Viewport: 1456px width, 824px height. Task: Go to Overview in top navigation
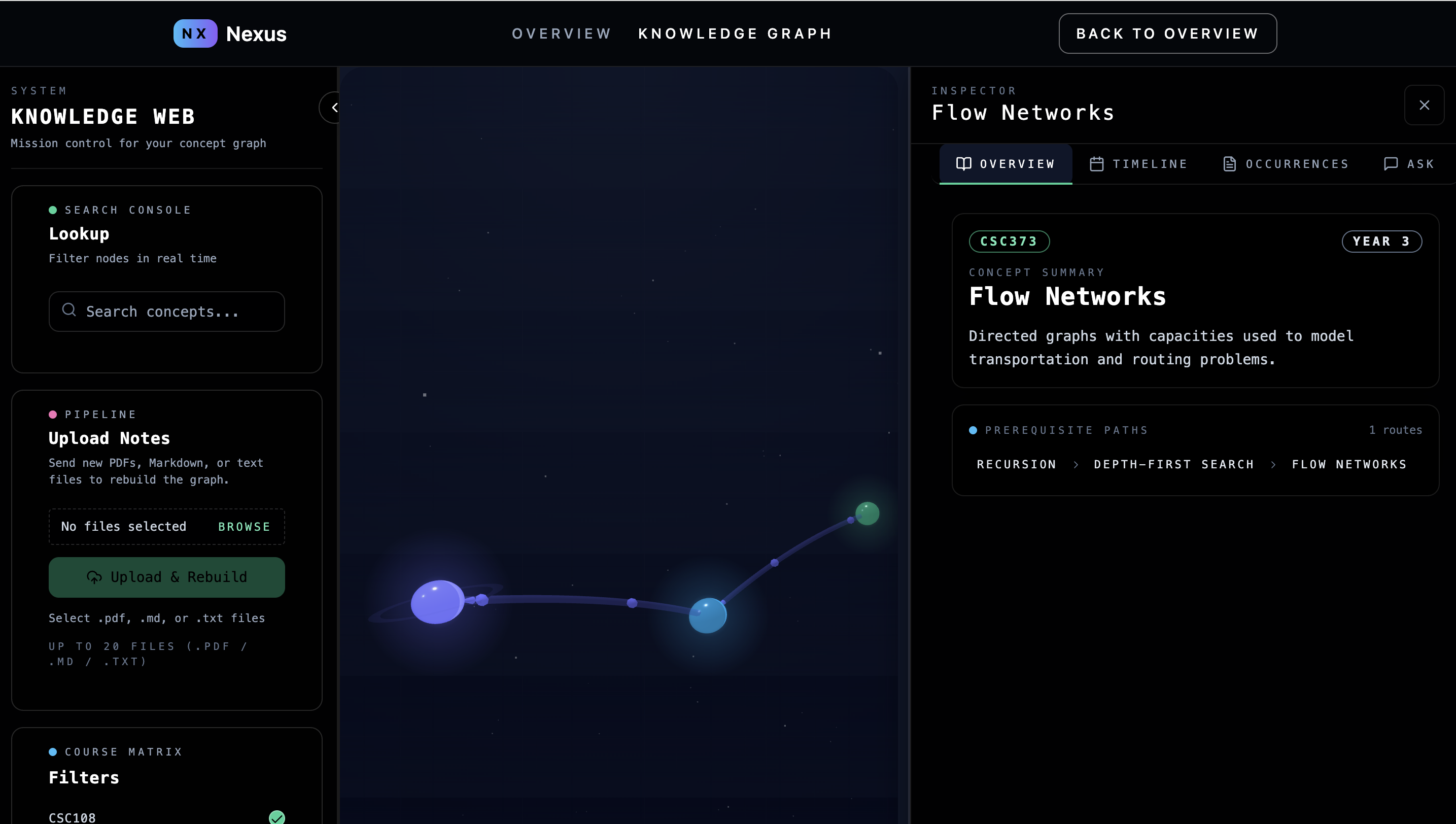[x=562, y=33]
